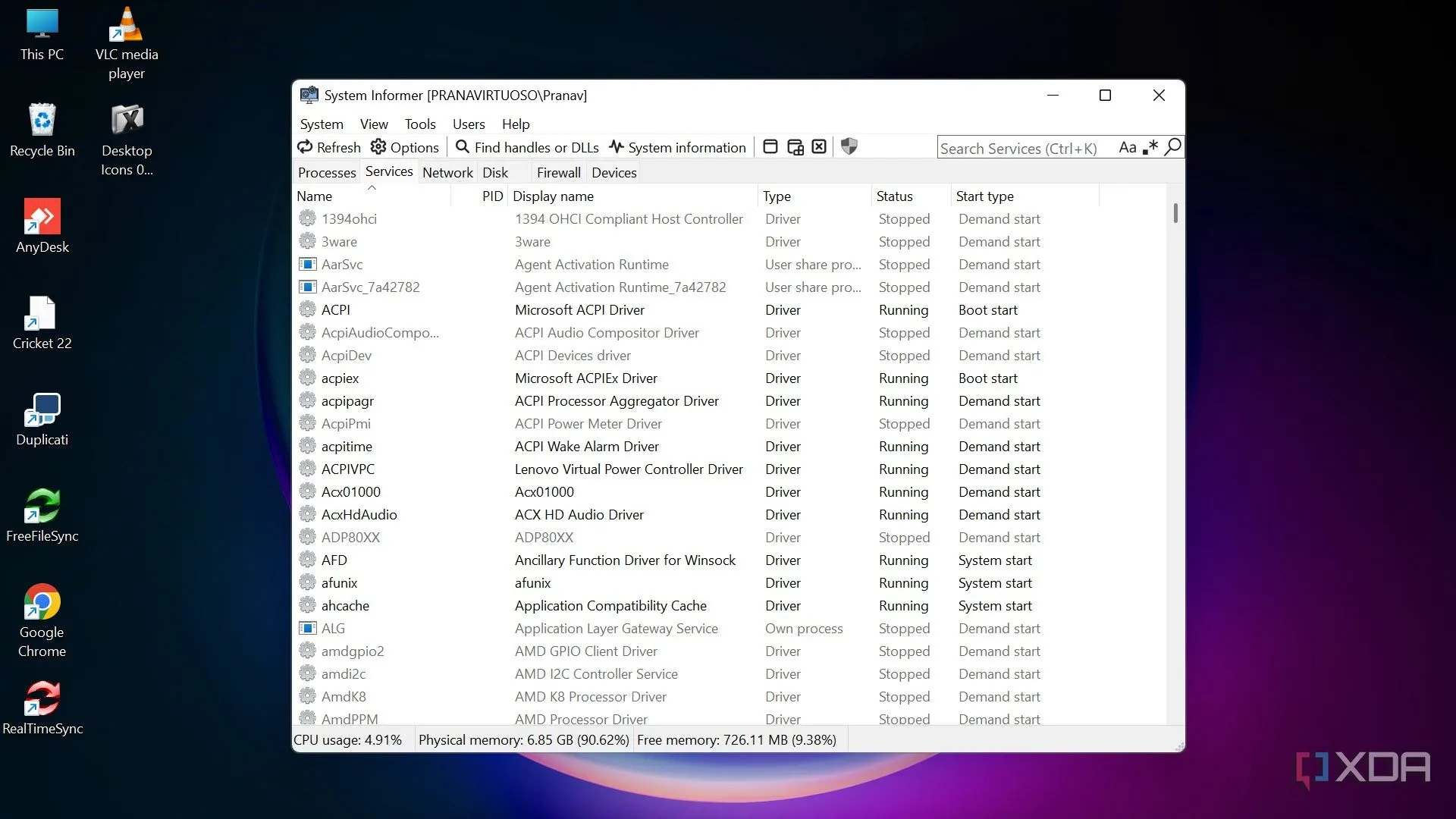This screenshot has width=1456, height=819.
Task: Sort by the Status column header
Action: [895, 196]
